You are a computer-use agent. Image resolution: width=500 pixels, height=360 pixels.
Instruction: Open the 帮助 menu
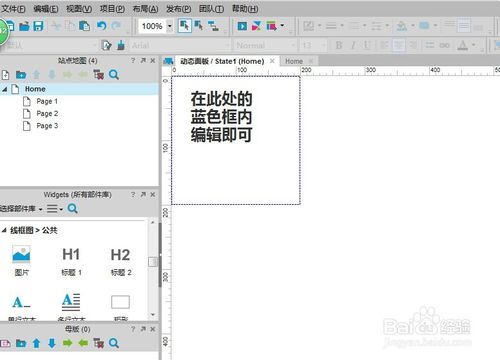coord(245,9)
